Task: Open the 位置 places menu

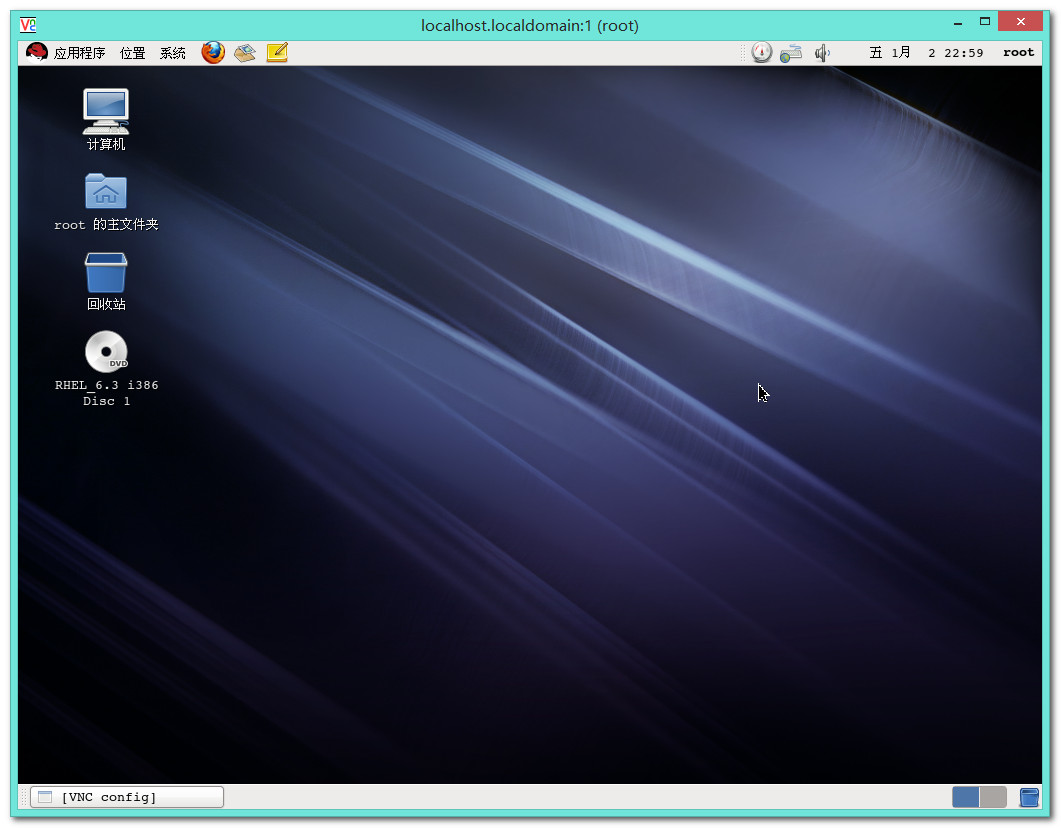Action: (133, 53)
